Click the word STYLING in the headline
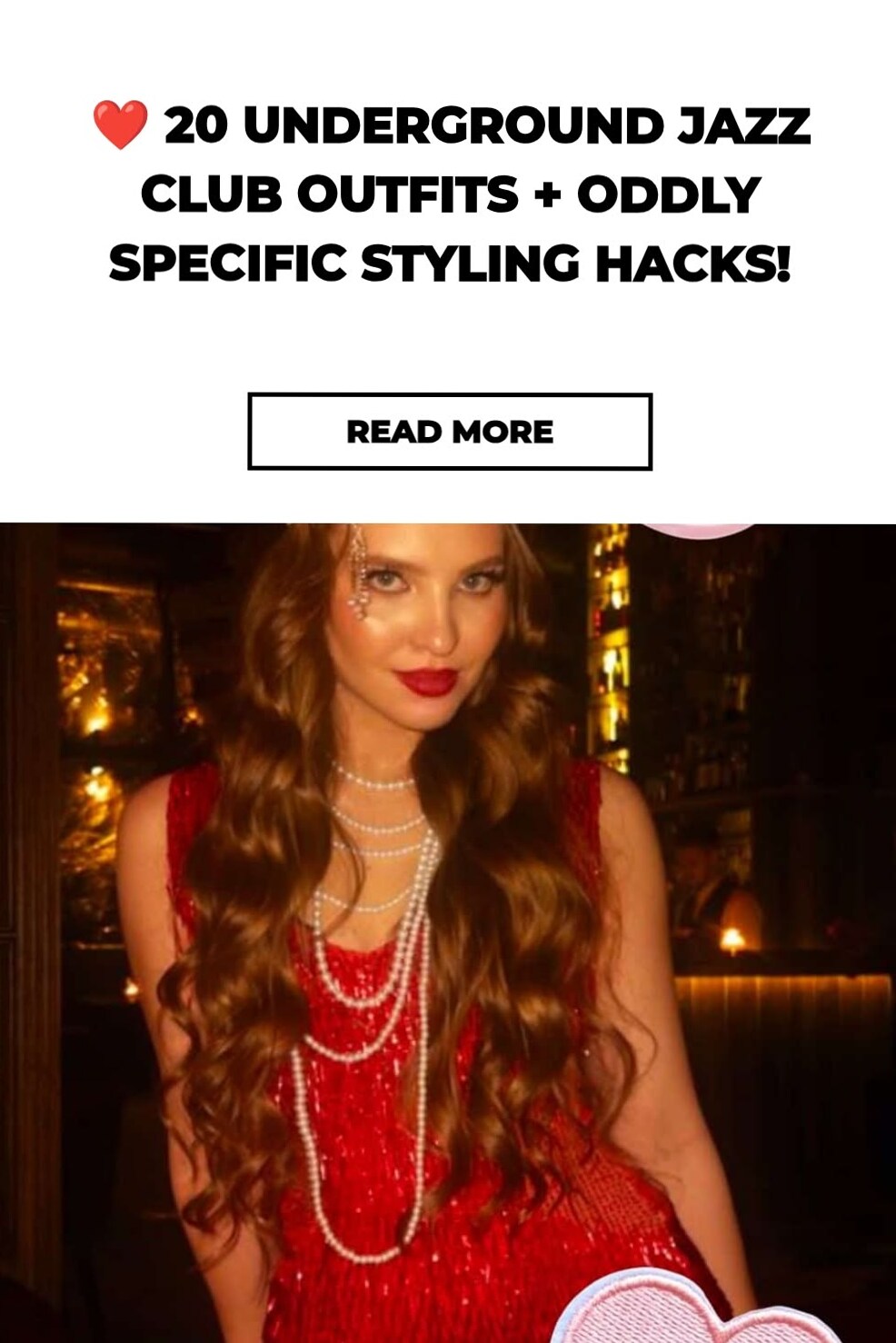 471,264
